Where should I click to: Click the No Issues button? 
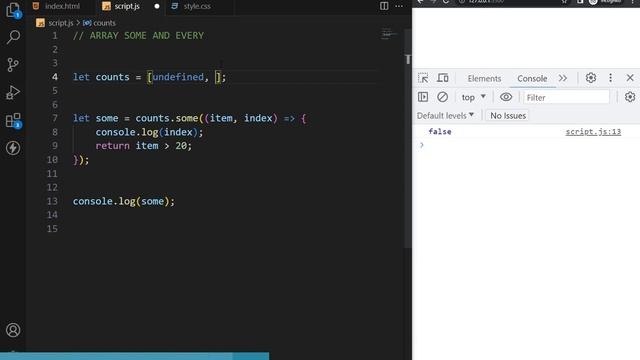point(507,116)
